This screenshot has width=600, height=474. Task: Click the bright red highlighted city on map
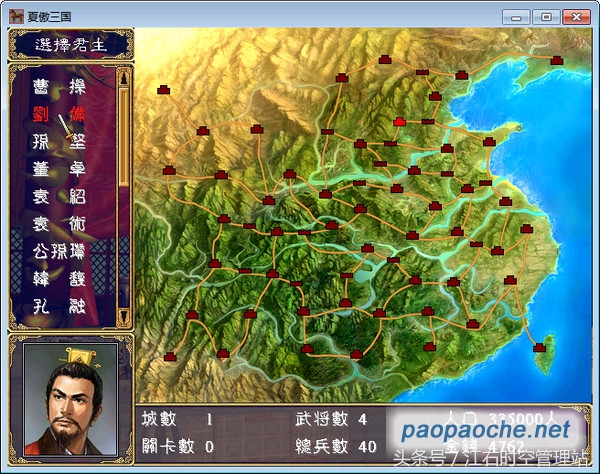coord(399,122)
